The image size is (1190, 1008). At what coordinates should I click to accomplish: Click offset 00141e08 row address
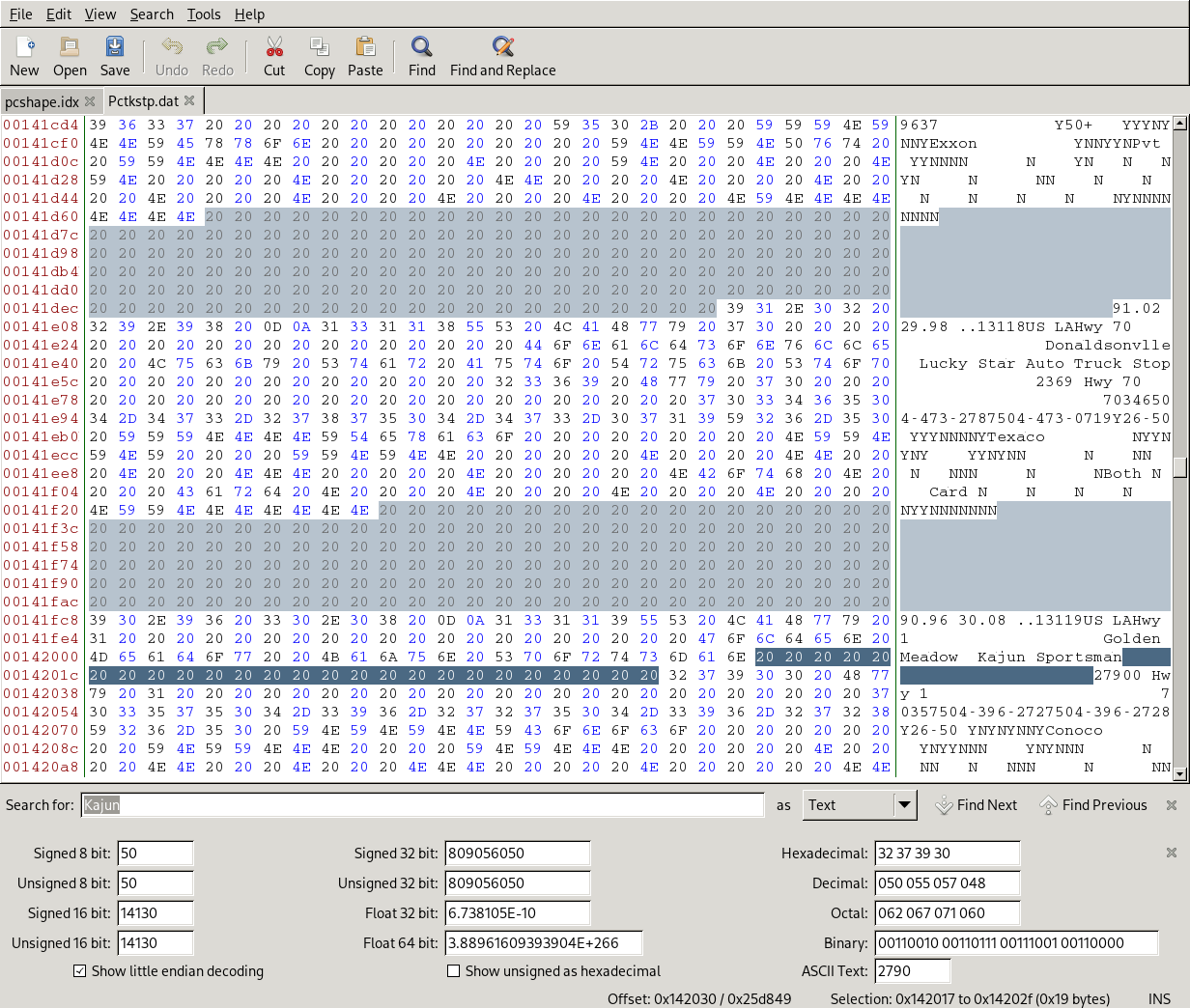point(41,326)
